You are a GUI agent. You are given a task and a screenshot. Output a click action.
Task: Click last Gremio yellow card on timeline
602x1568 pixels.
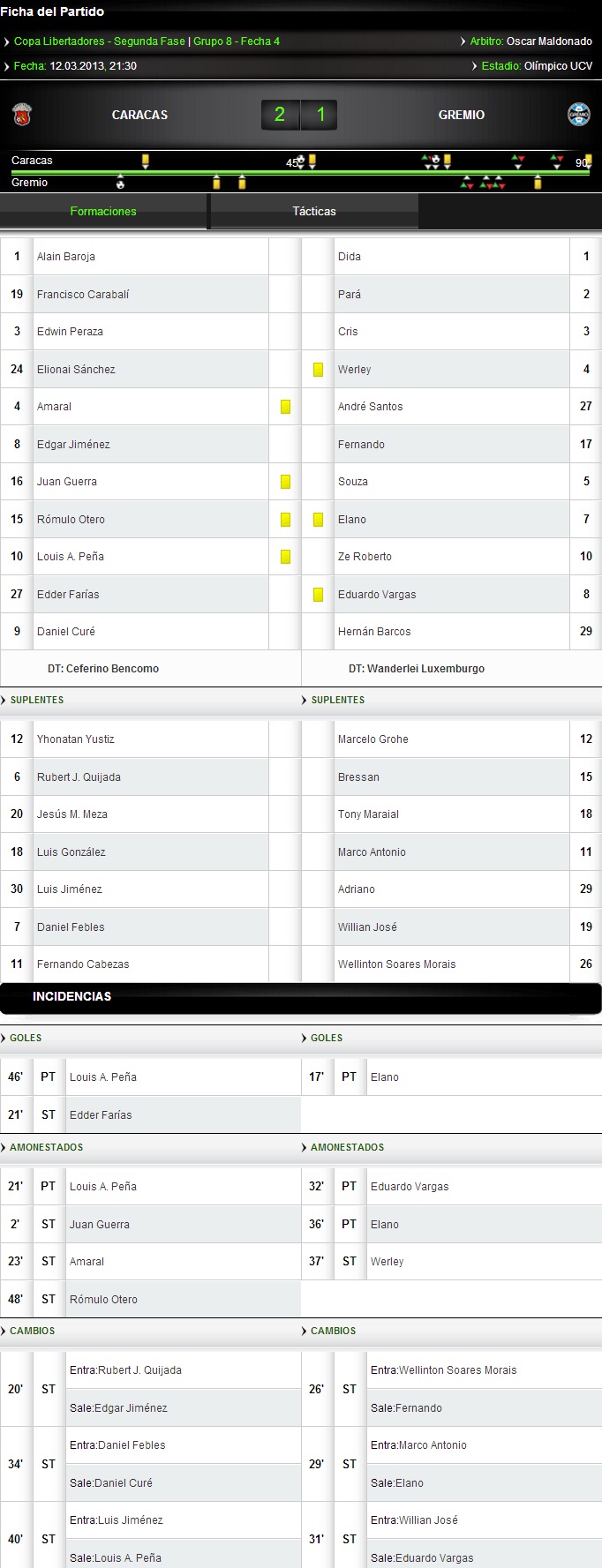coord(538,183)
